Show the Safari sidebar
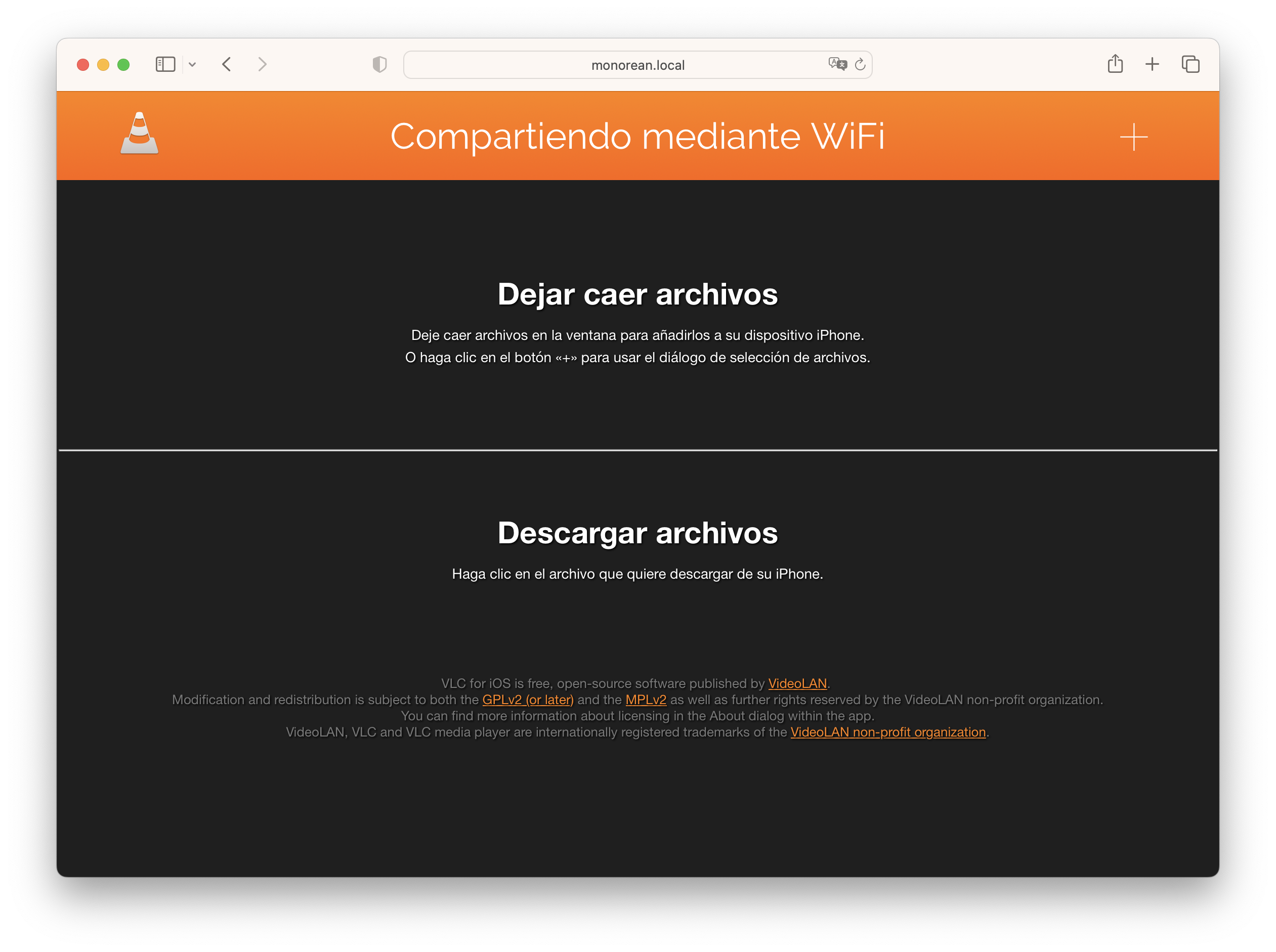Screen dimensions: 1276x952 click(x=165, y=65)
